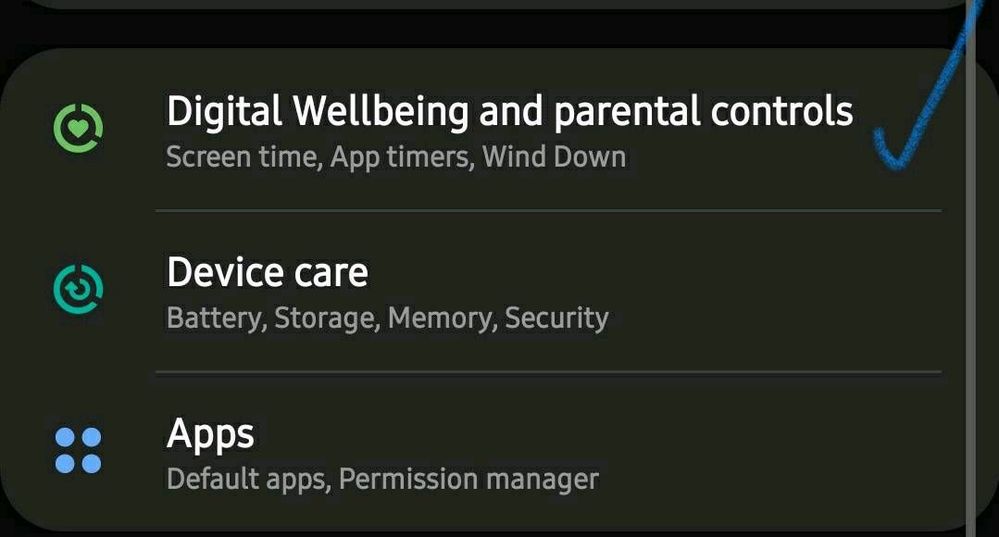Click divider line below Digital Wellbeing entry

[x=549, y=210]
